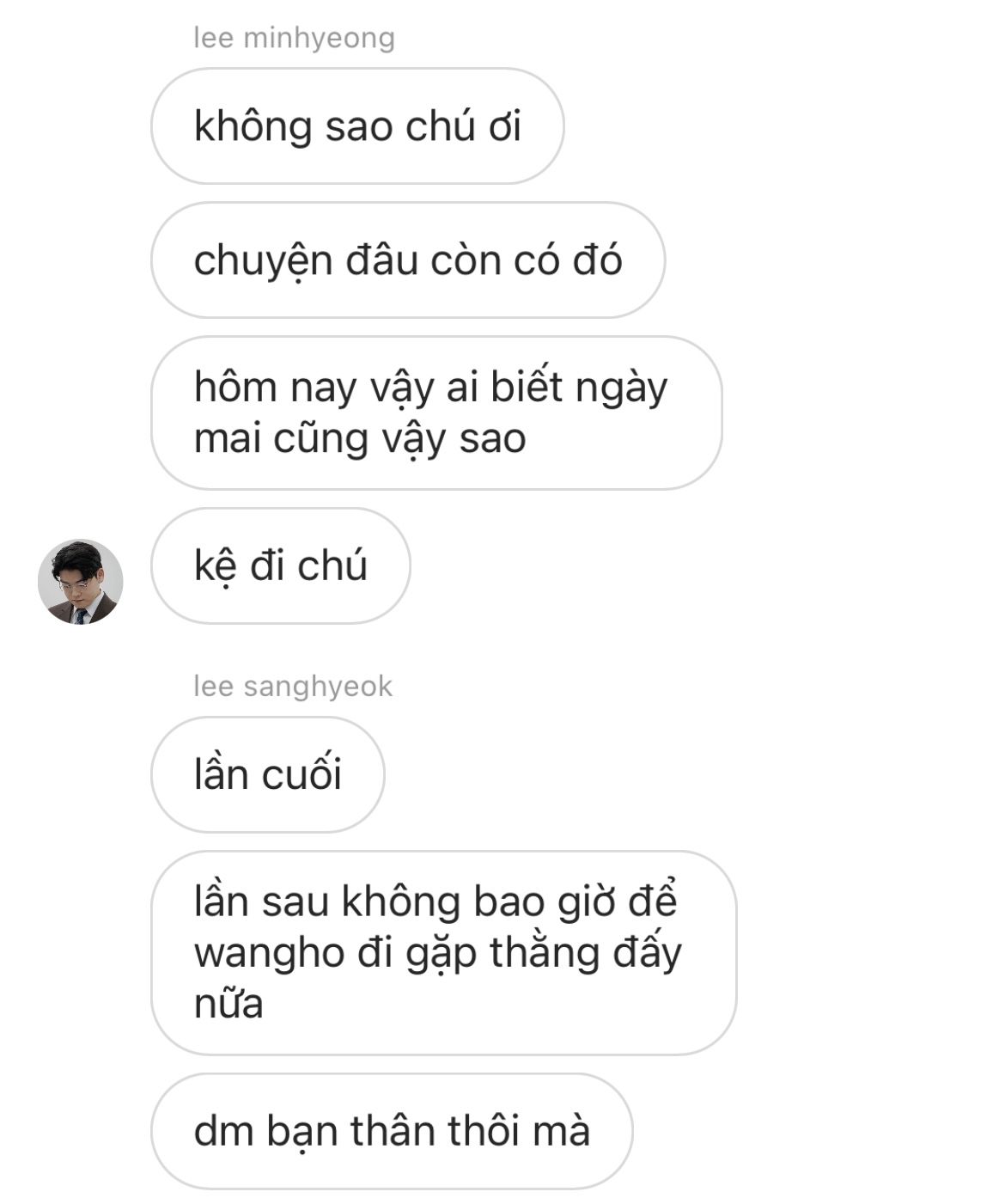Click the word 'dm' in last bubble
1005x1204 pixels.
point(222,1131)
